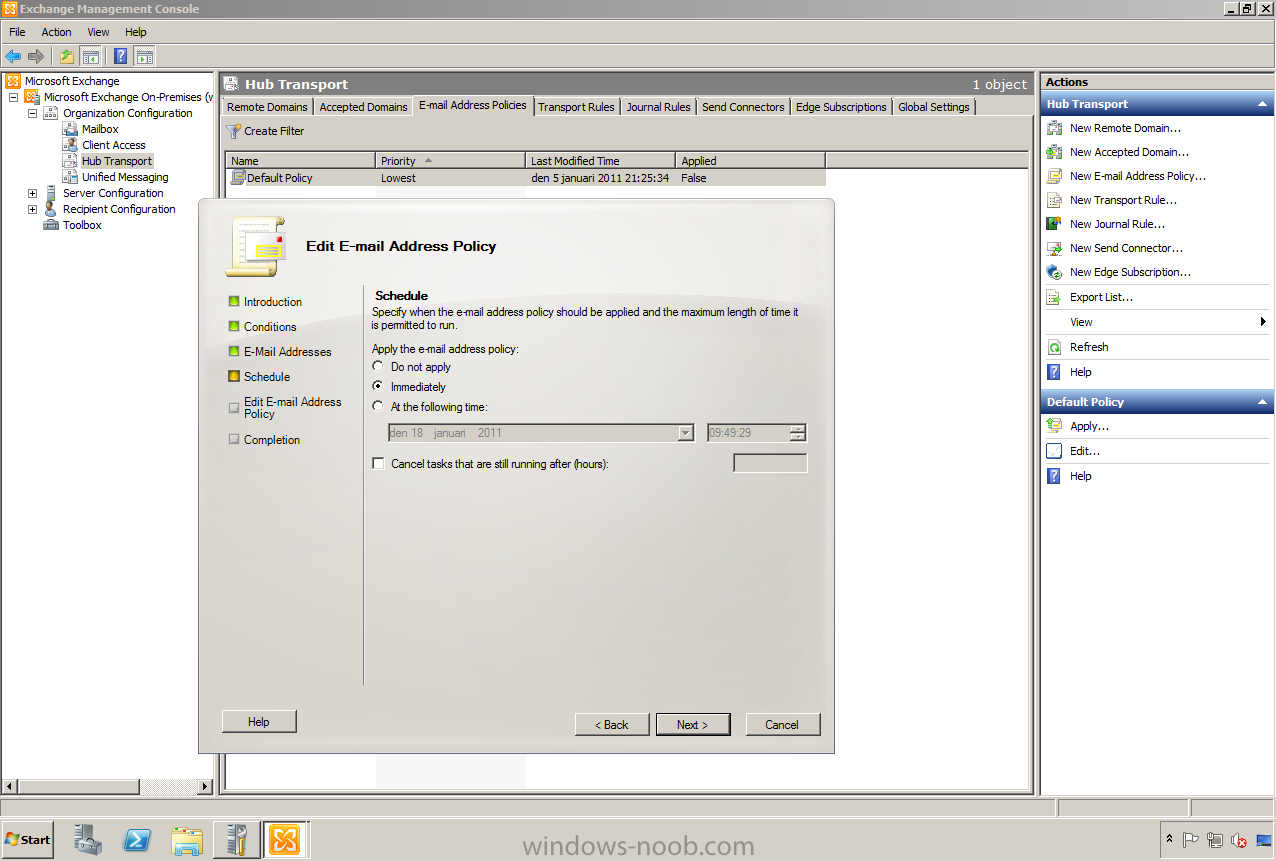This screenshot has height=861, width=1276.
Task: Click the Back button in the wizard
Action: 612,724
